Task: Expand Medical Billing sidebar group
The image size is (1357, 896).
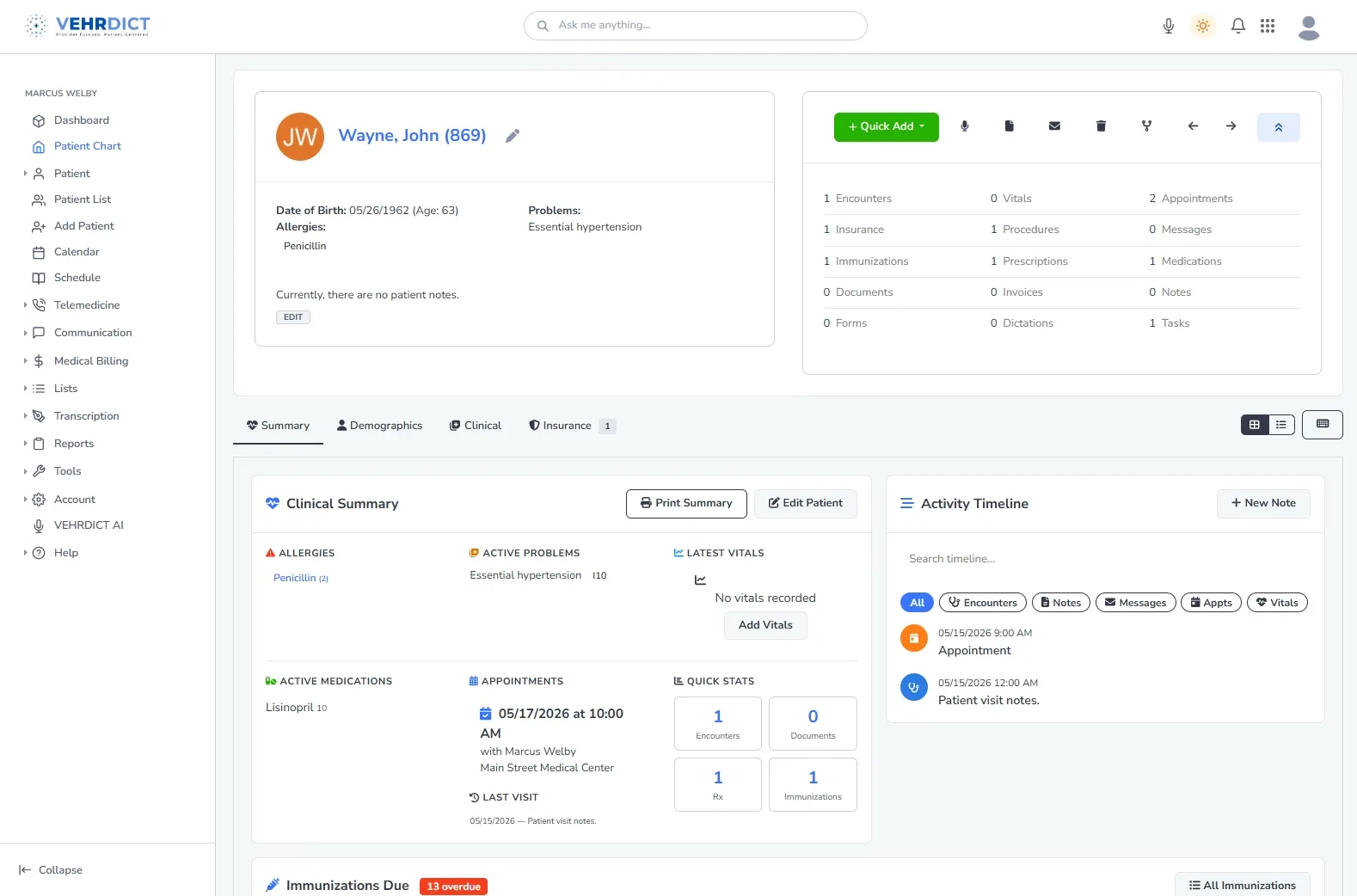Action: [91, 361]
